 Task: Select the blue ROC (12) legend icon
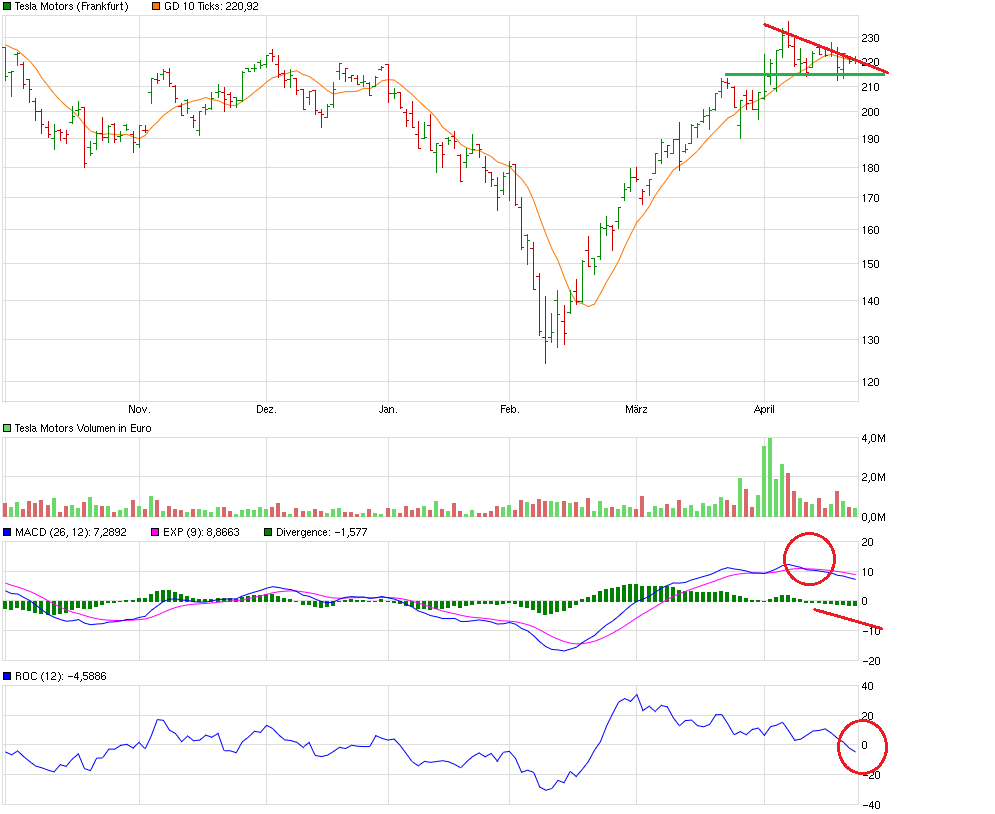click(9, 675)
